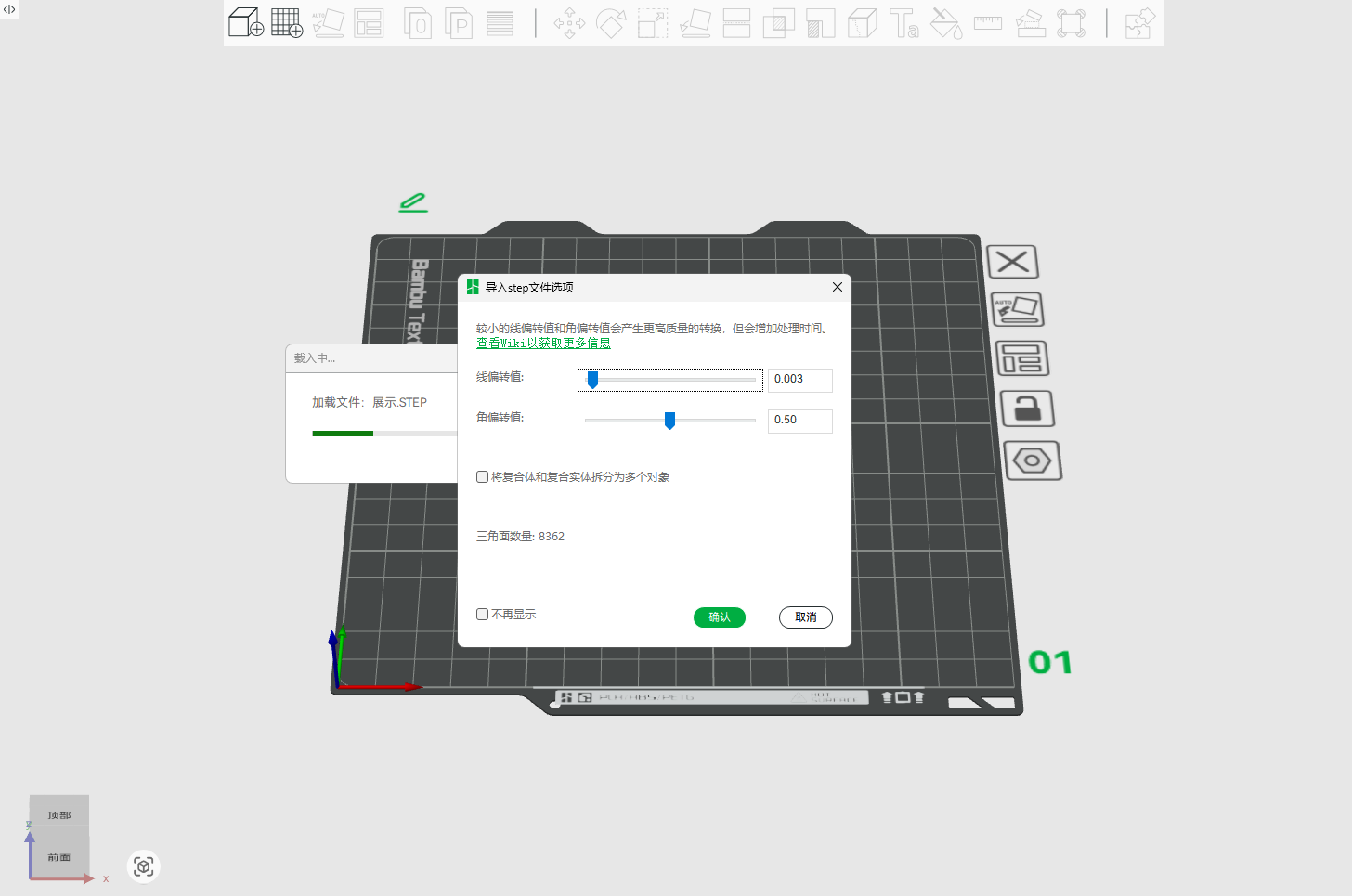The height and width of the screenshot is (896, 1352).
Task: Edit plate name pencil icon
Action: pyautogui.click(x=413, y=202)
